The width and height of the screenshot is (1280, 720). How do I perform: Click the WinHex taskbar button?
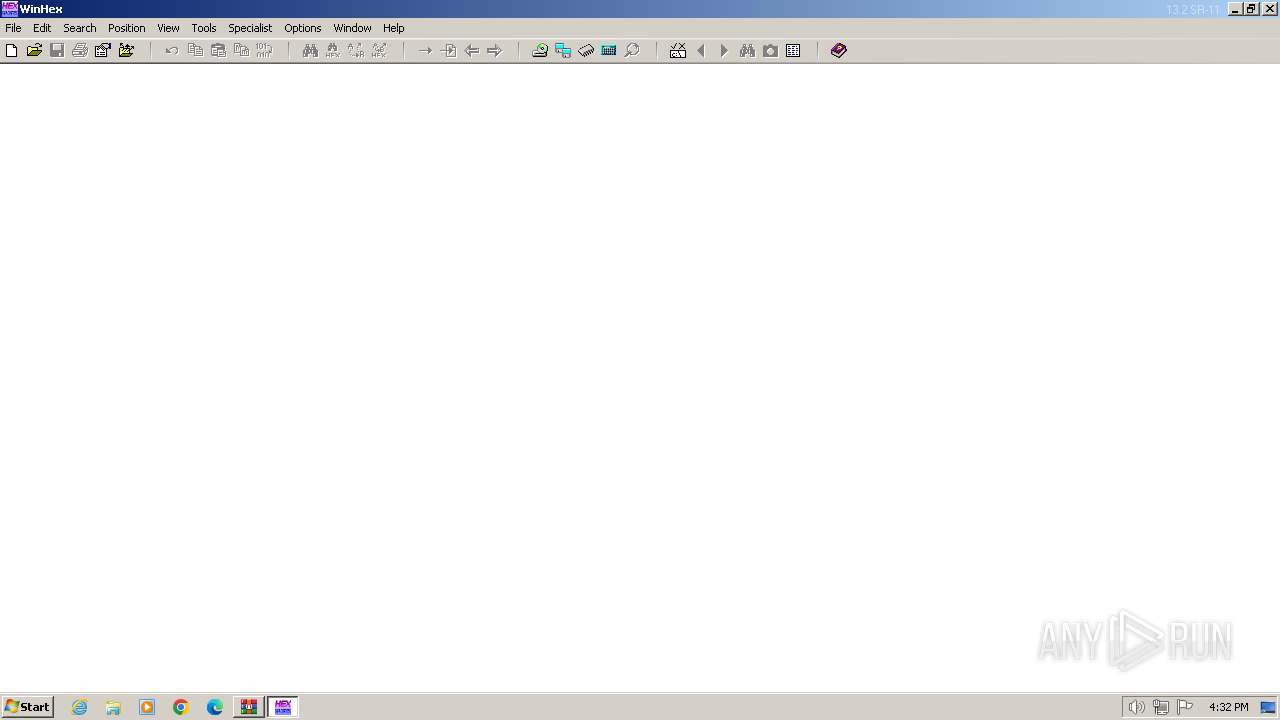(283, 707)
